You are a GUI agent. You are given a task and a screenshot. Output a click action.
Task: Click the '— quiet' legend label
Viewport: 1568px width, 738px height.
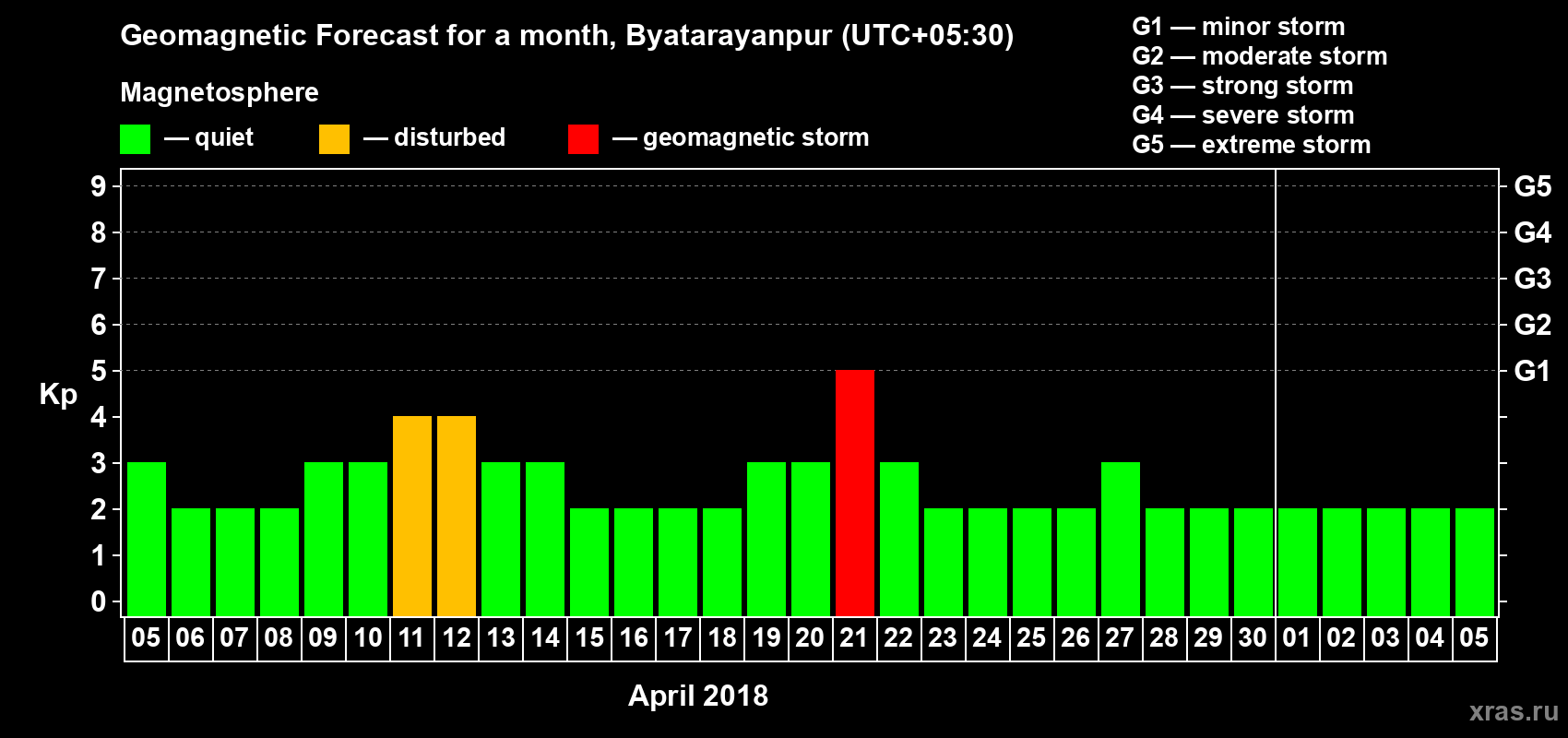tap(208, 138)
